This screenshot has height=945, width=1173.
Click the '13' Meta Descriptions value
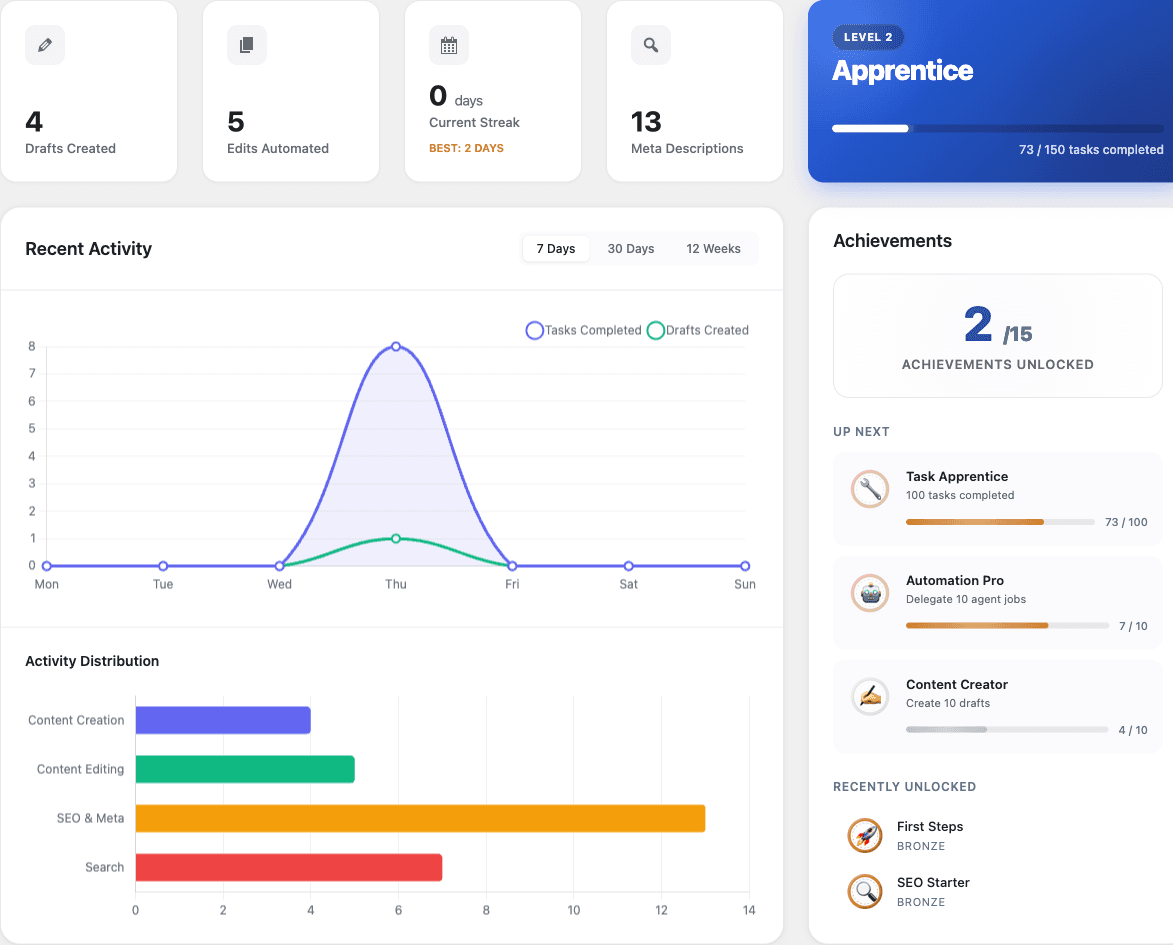[646, 121]
